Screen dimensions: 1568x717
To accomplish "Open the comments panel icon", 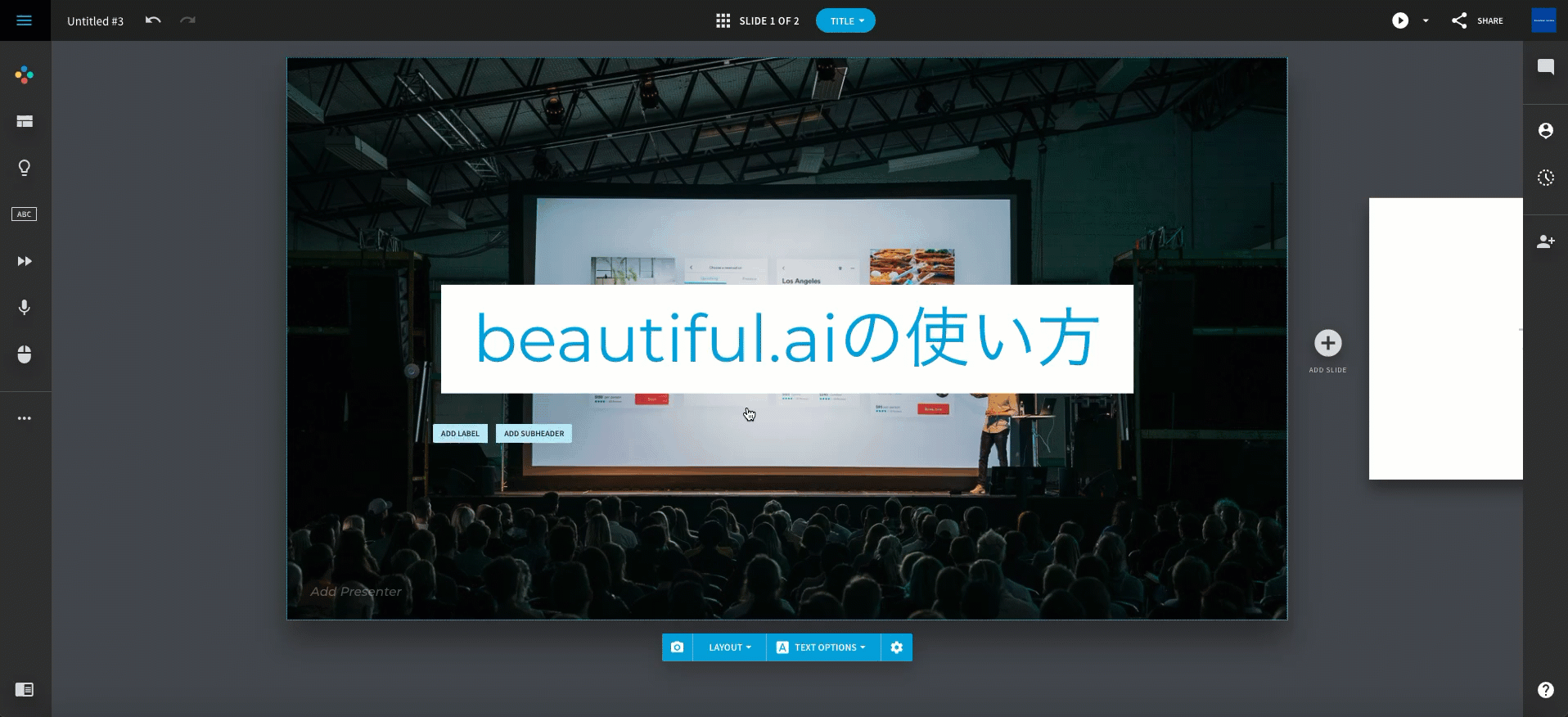I will pyautogui.click(x=1546, y=67).
